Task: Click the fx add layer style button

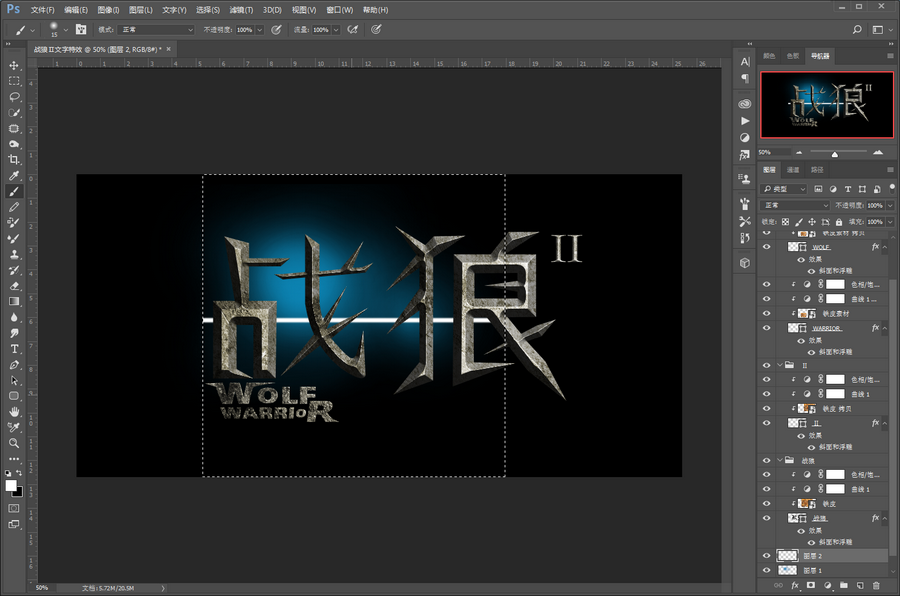Action: click(x=795, y=585)
